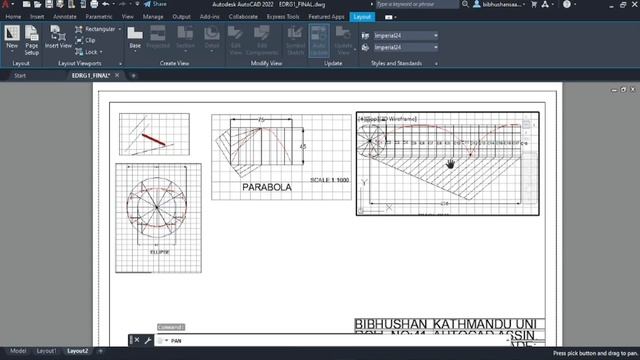Click the Symbol Sketch tool
640x360 pixels.
[x=295, y=40]
